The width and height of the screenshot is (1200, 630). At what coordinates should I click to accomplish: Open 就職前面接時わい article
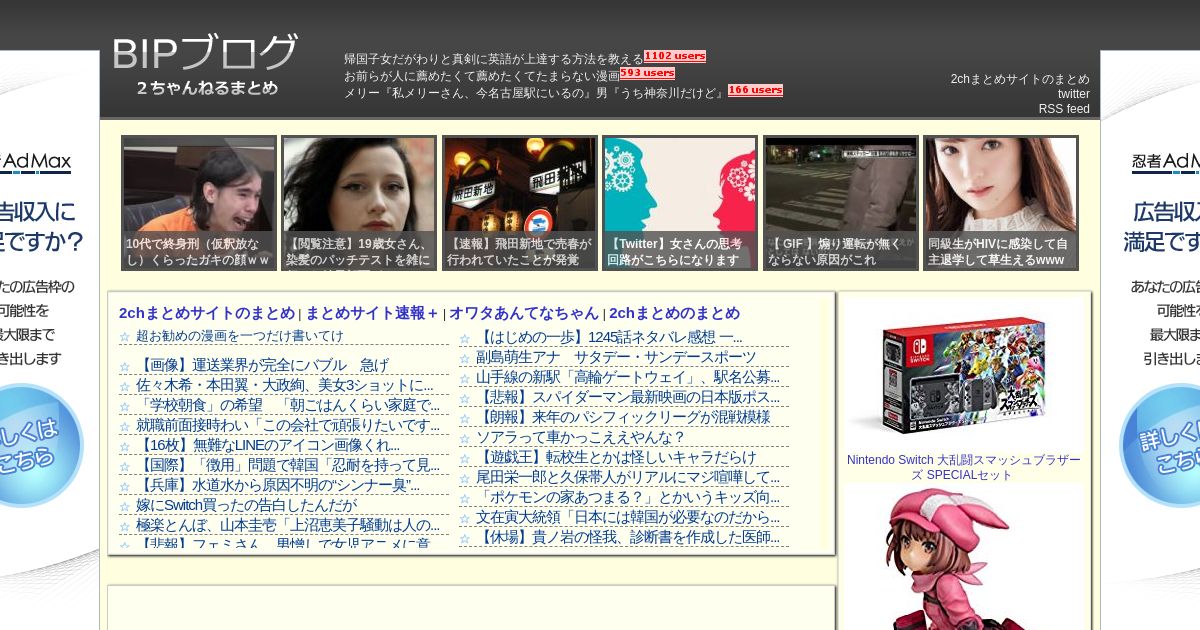(x=288, y=425)
